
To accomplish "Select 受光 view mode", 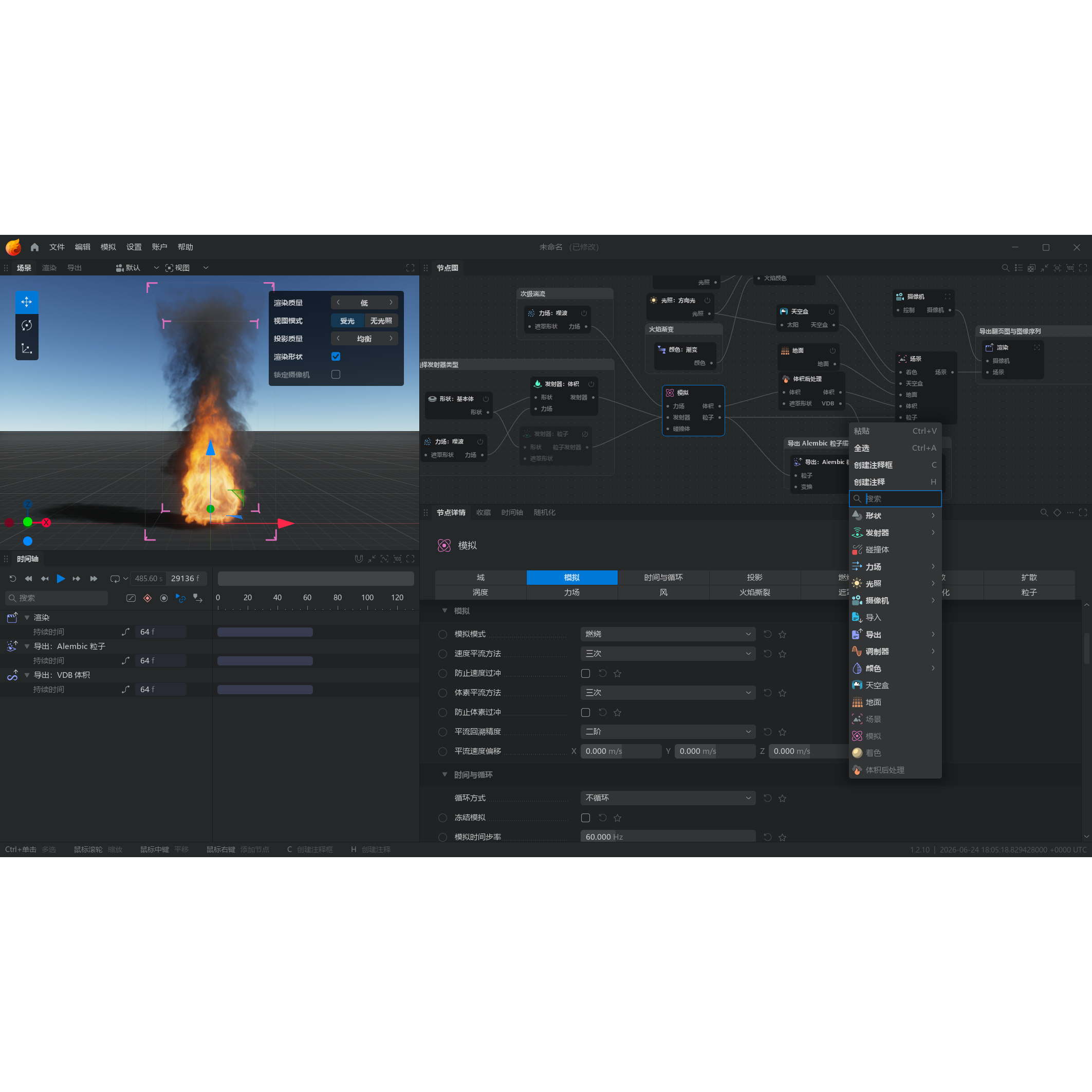I will coord(347,321).
